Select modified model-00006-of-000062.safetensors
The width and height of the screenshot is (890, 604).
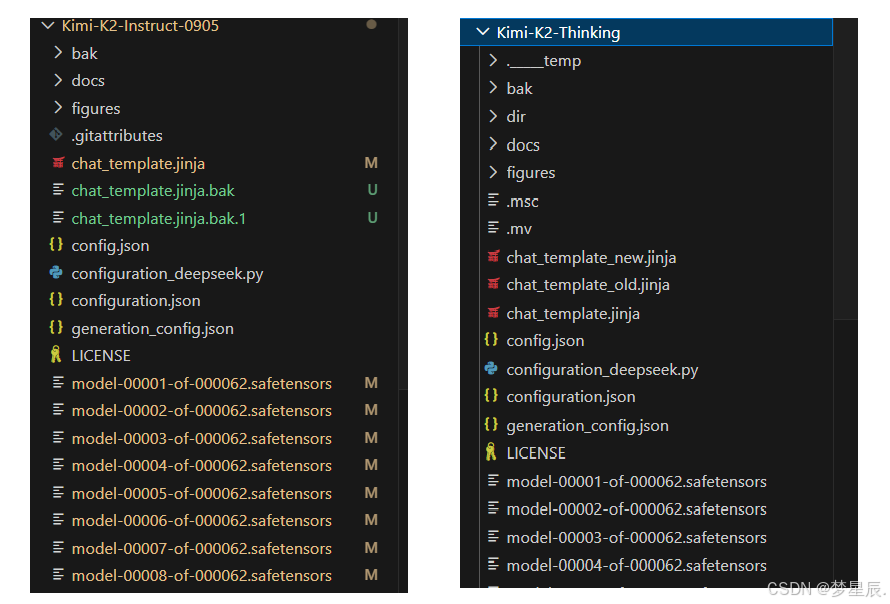tap(201, 521)
